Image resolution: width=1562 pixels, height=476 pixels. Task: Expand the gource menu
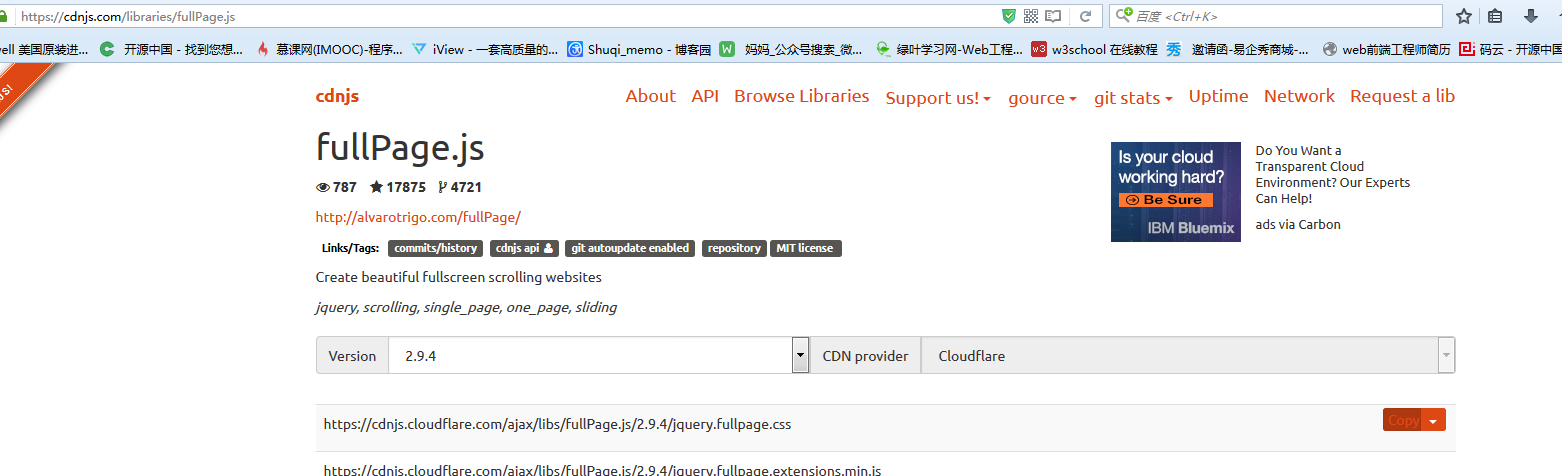pos(1042,98)
